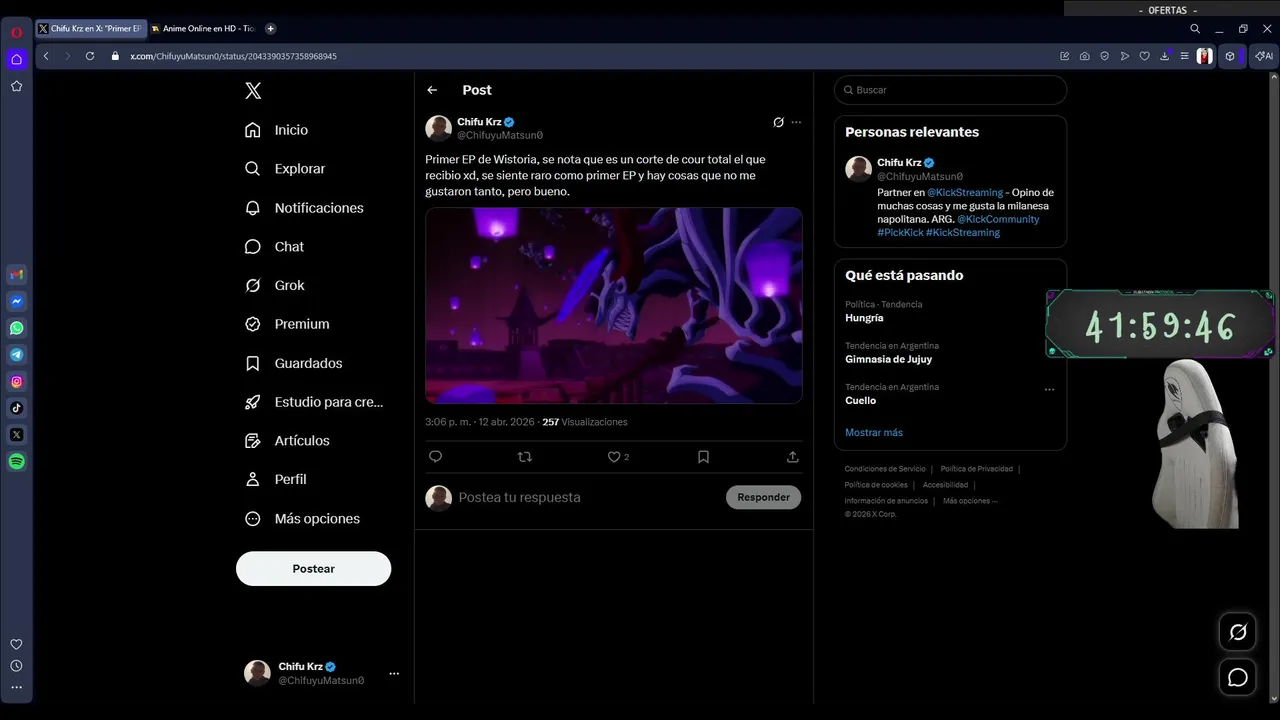View site security padlock info
The height and width of the screenshot is (720, 1280).
click(115, 56)
